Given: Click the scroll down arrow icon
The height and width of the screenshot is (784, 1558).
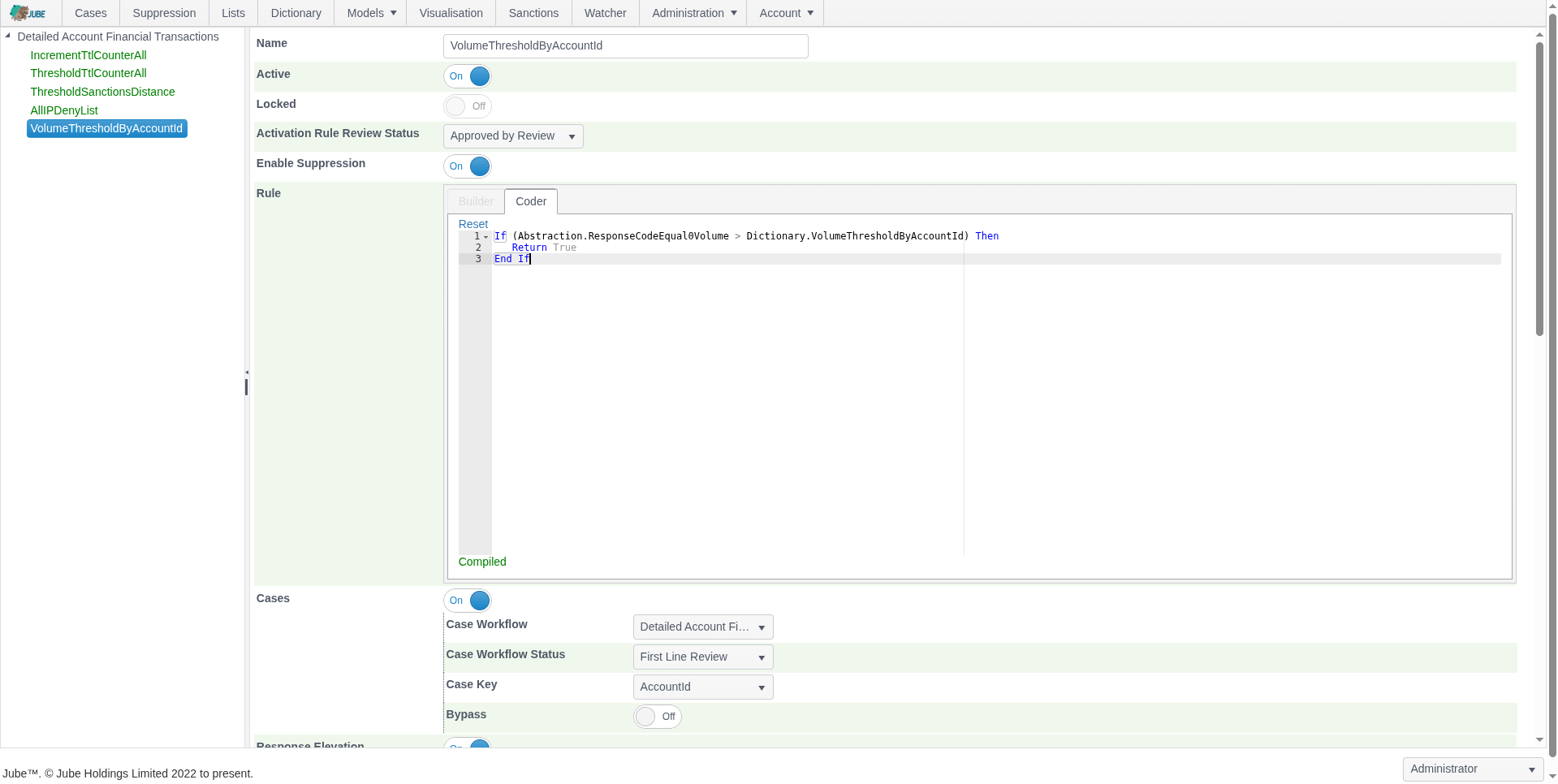Looking at the screenshot, I should point(1539,740).
